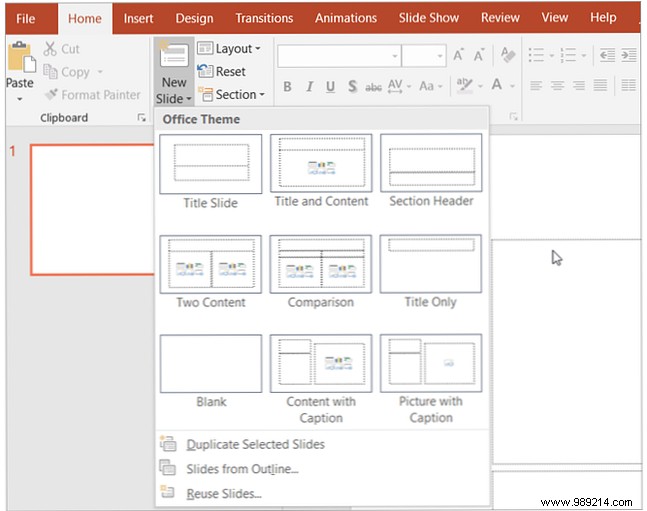Switch to the View tab

[x=555, y=17]
